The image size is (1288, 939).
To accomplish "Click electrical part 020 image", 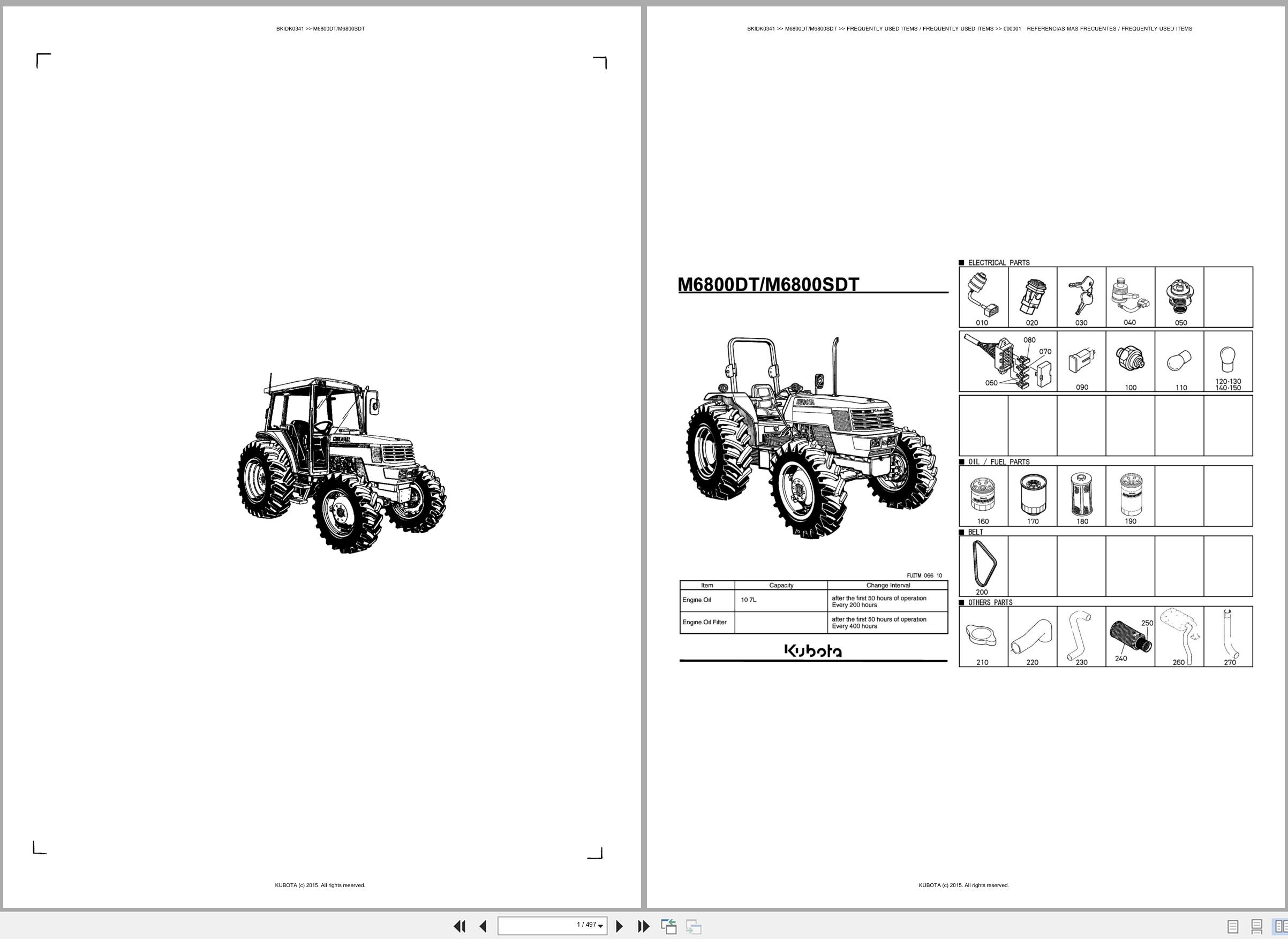I will click(x=1032, y=296).
